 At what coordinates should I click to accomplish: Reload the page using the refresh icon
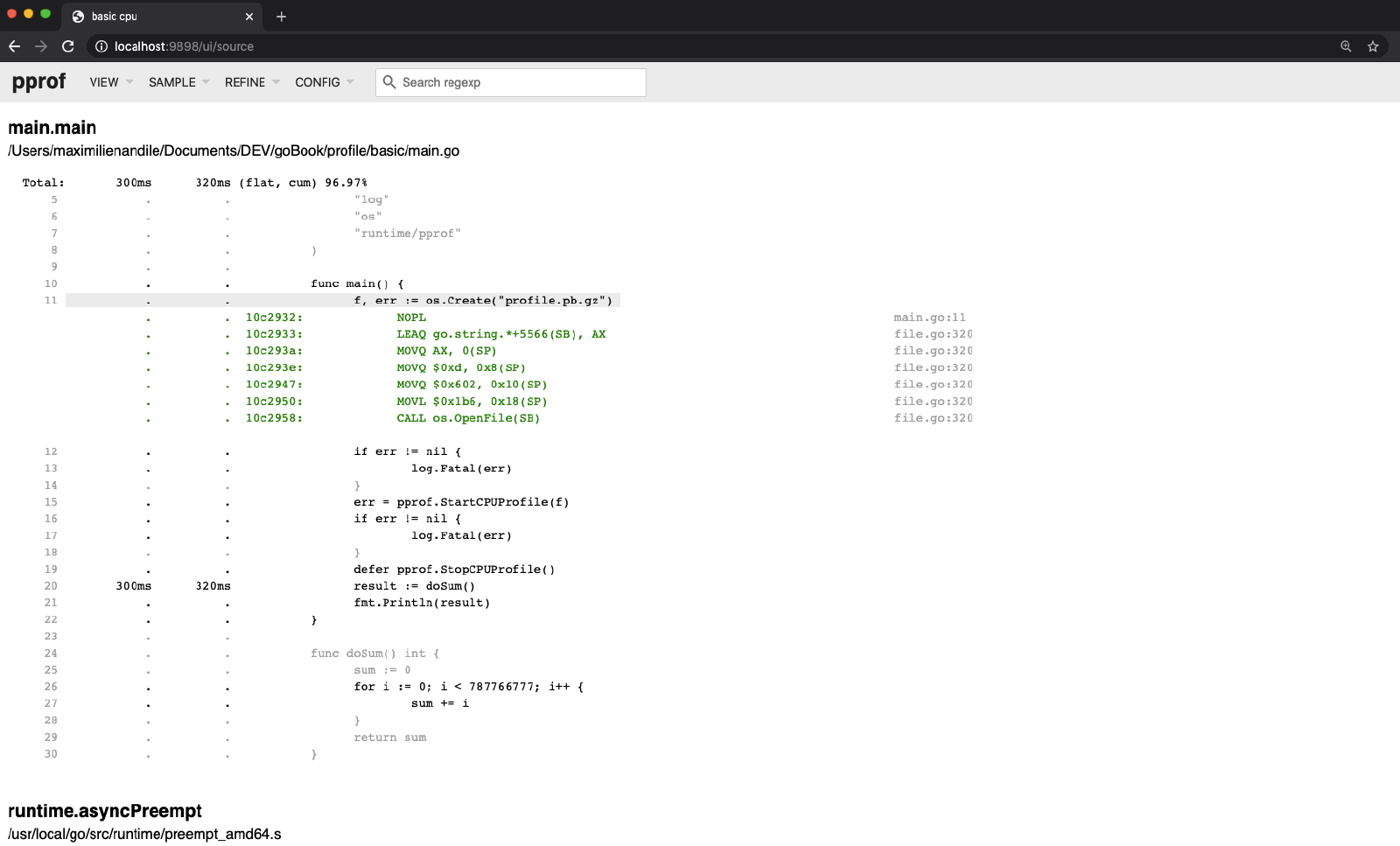coord(67,46)
